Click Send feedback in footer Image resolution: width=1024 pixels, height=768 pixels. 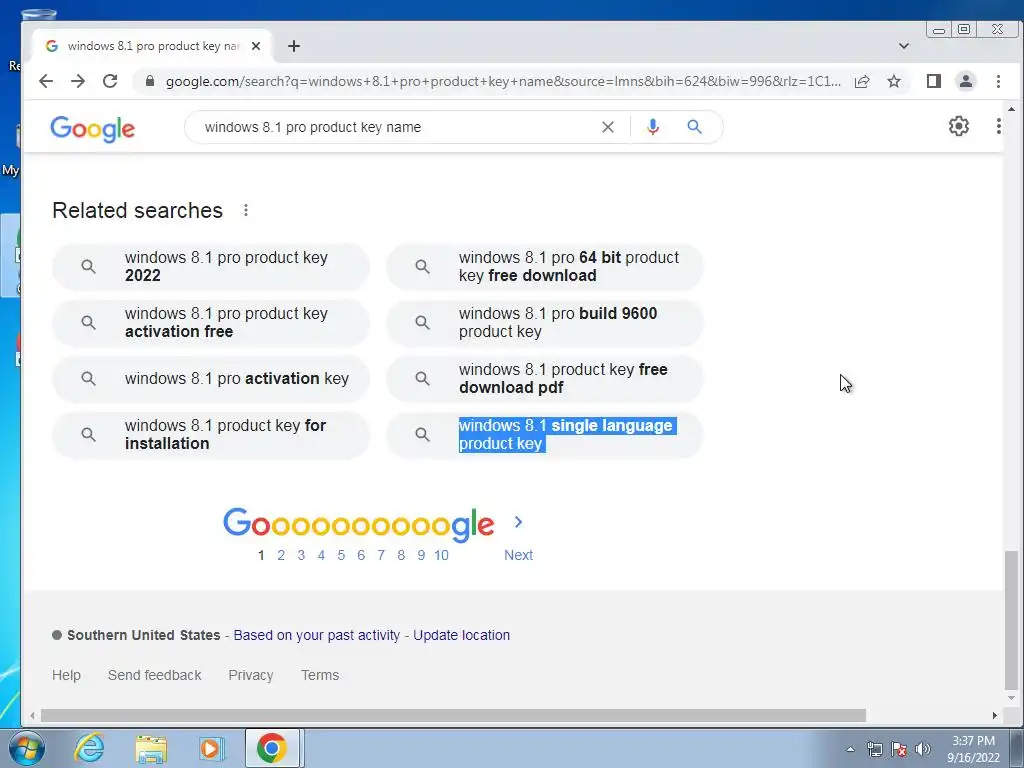tap(155, 675)
